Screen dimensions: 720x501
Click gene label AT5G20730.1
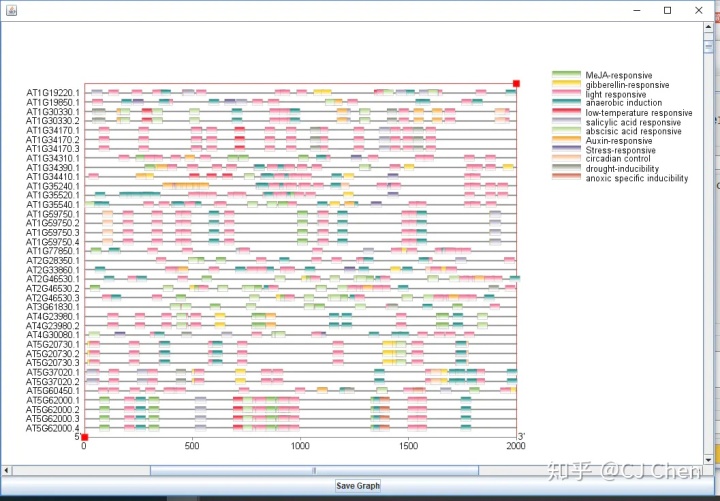(53, 344)
